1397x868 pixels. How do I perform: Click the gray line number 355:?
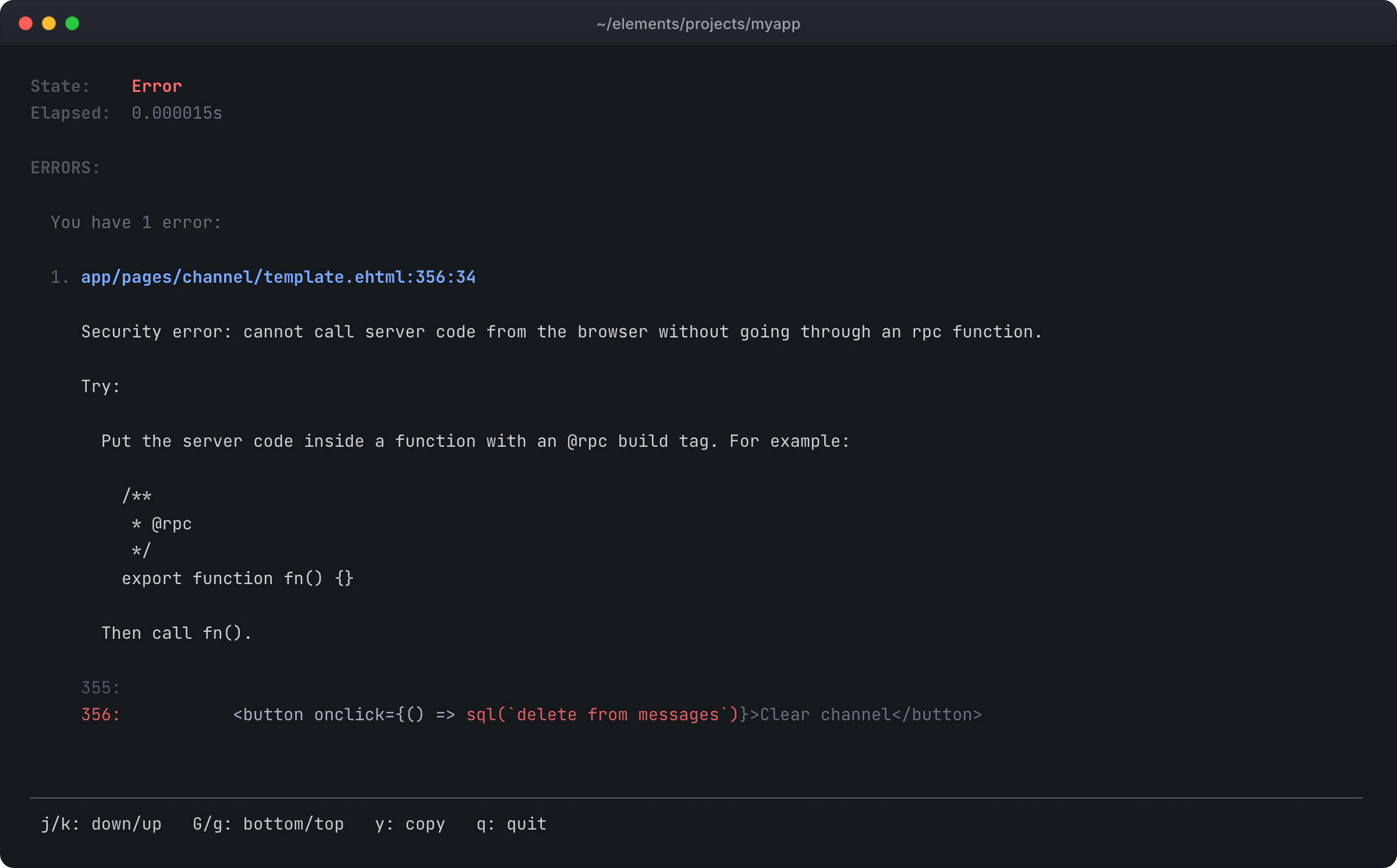coord(101,688)
